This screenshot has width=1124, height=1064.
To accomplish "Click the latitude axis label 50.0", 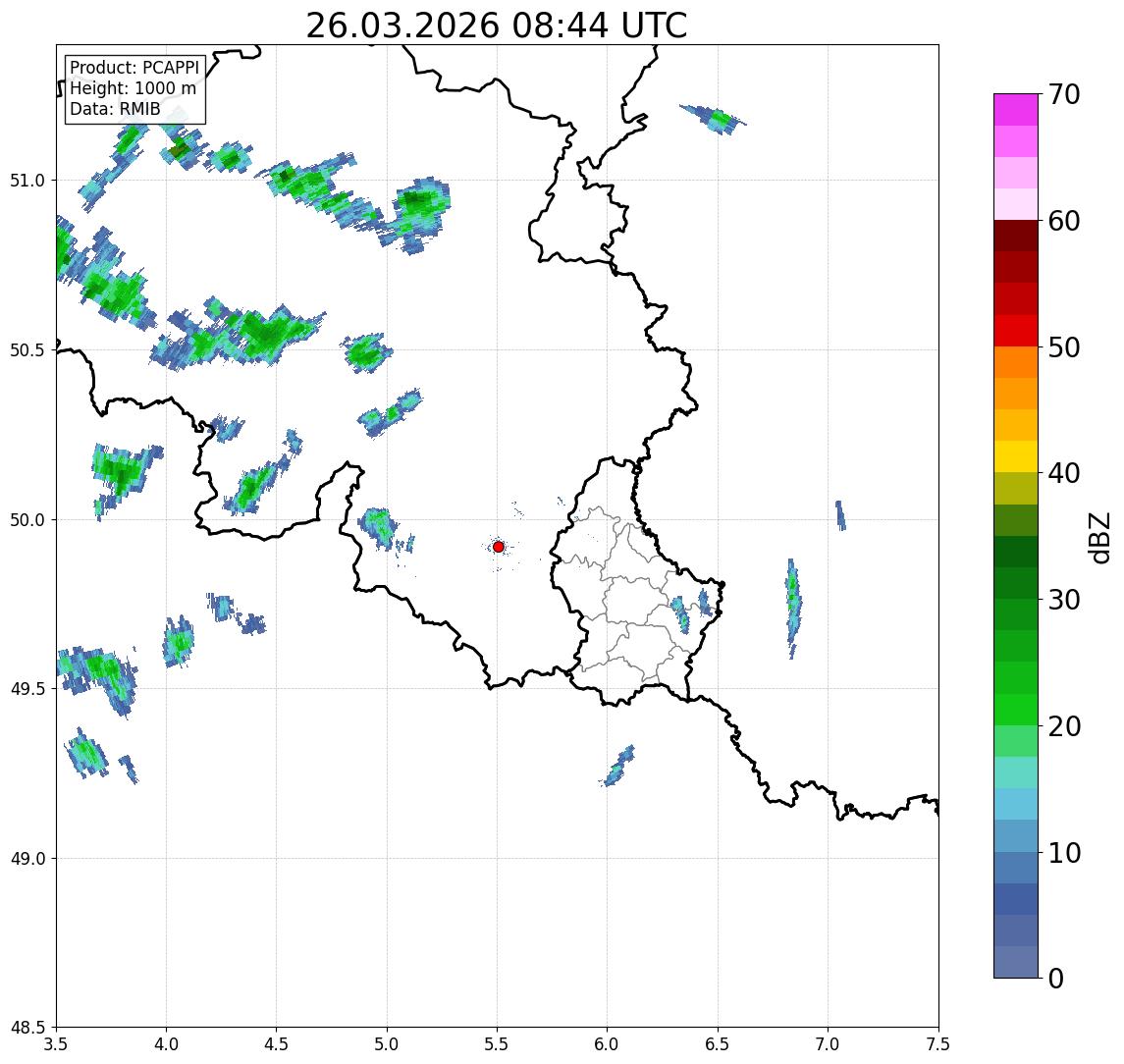I will 27,520.
